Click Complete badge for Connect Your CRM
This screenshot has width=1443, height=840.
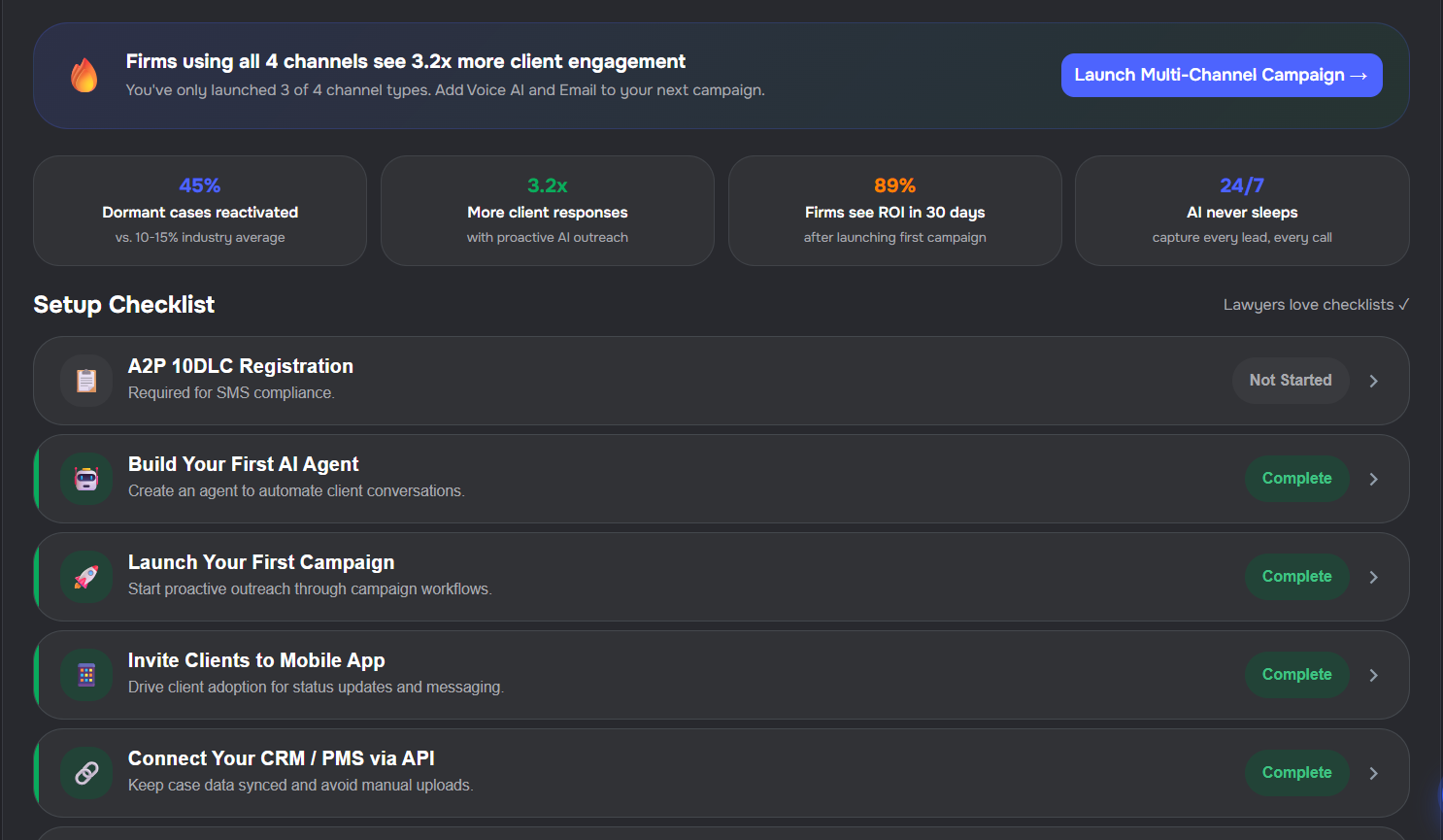pyautogui.click(x=1296, y=773)
